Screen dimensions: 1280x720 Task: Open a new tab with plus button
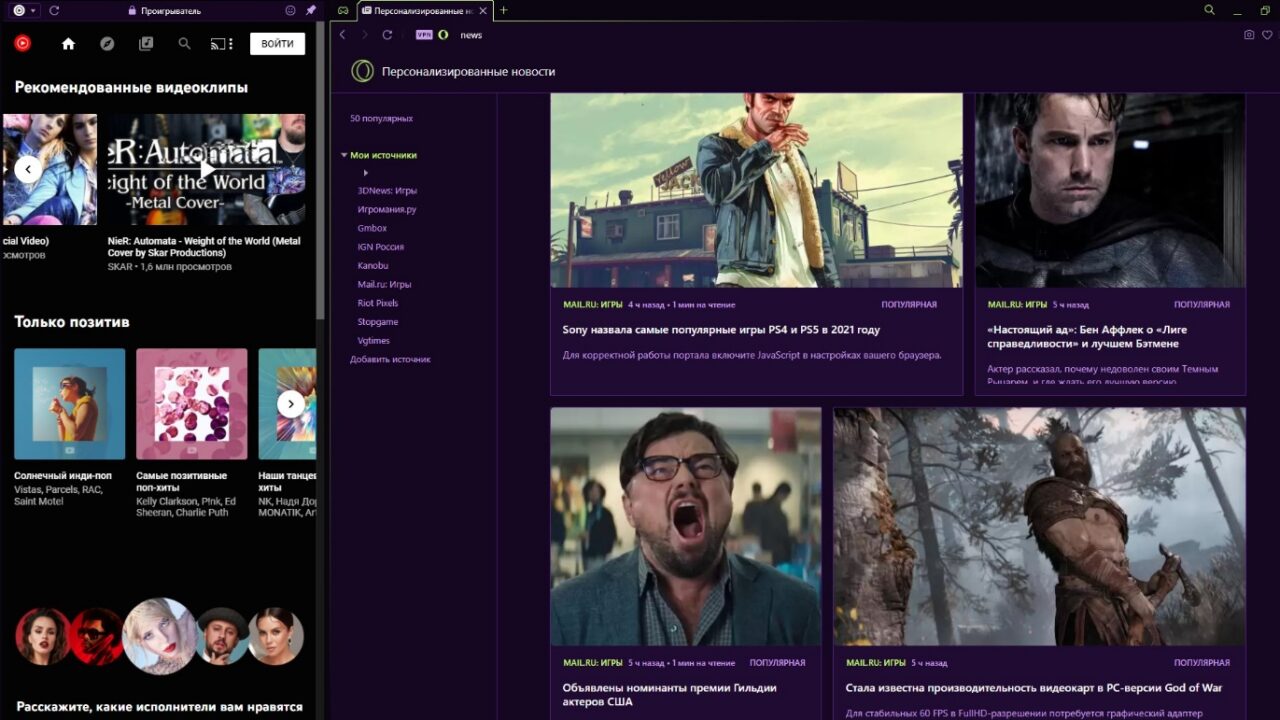pyautogui.click(x=503, y=10)
